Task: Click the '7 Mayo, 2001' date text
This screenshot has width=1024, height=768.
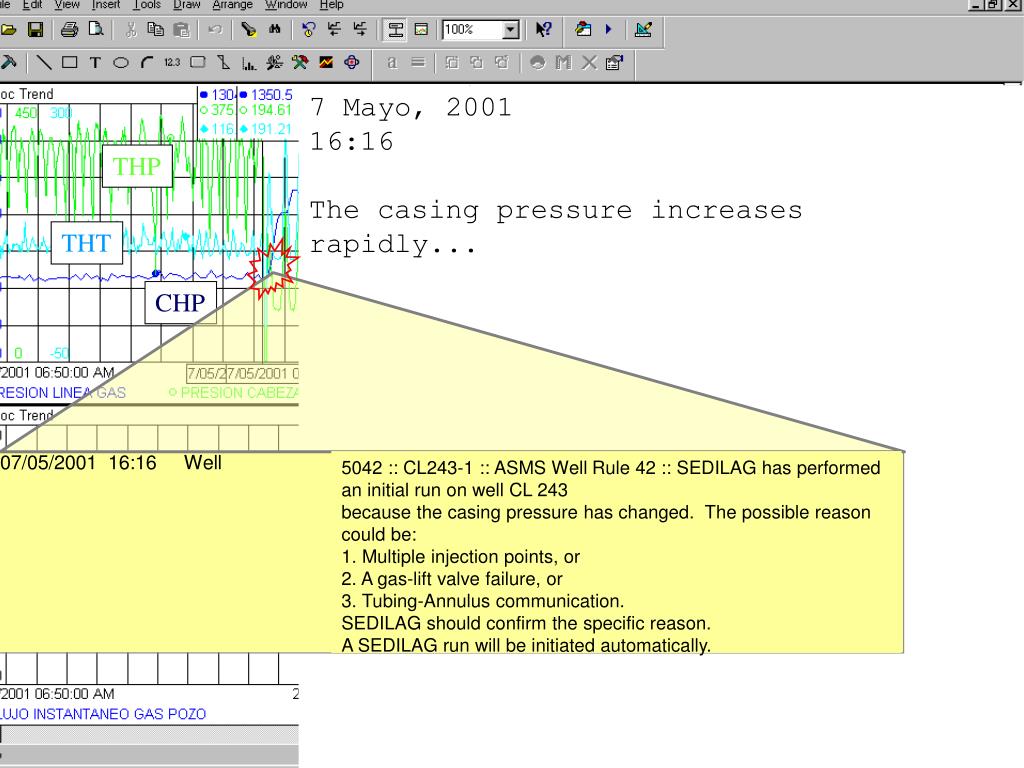Action: 411,108
